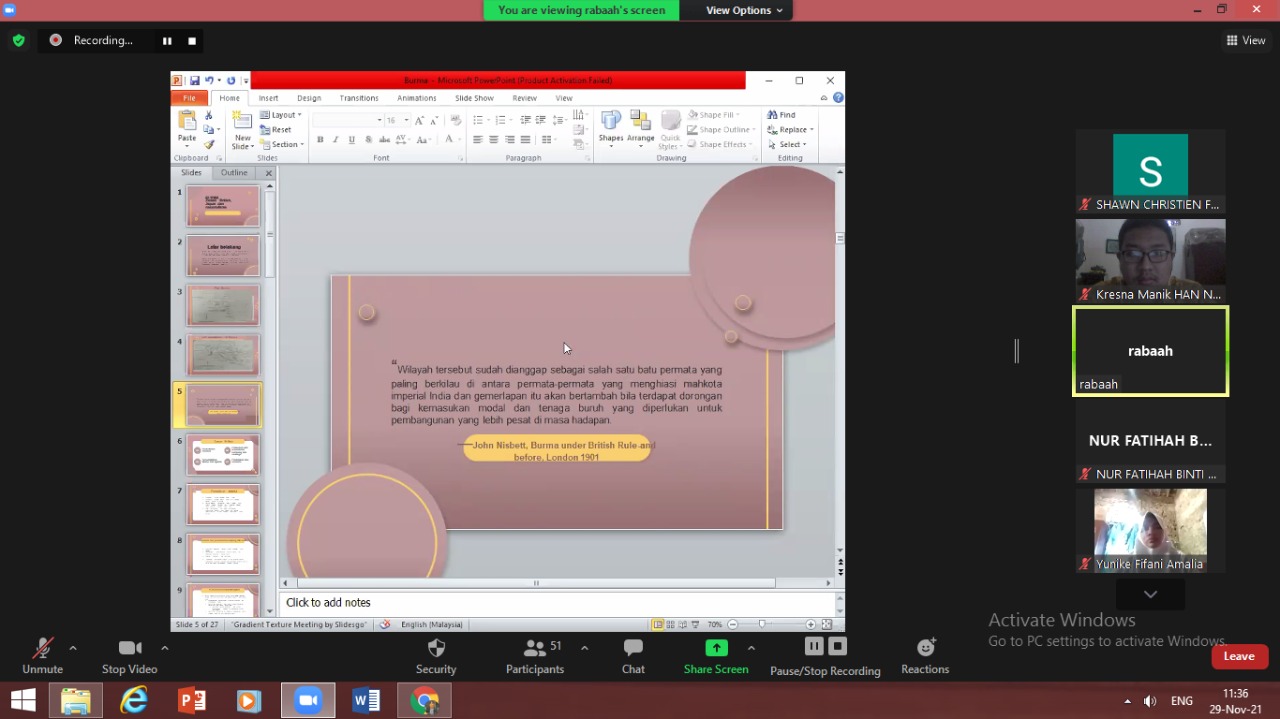
Task: Open the Layout dropdown in Slides group
Action: coord(280,115)
